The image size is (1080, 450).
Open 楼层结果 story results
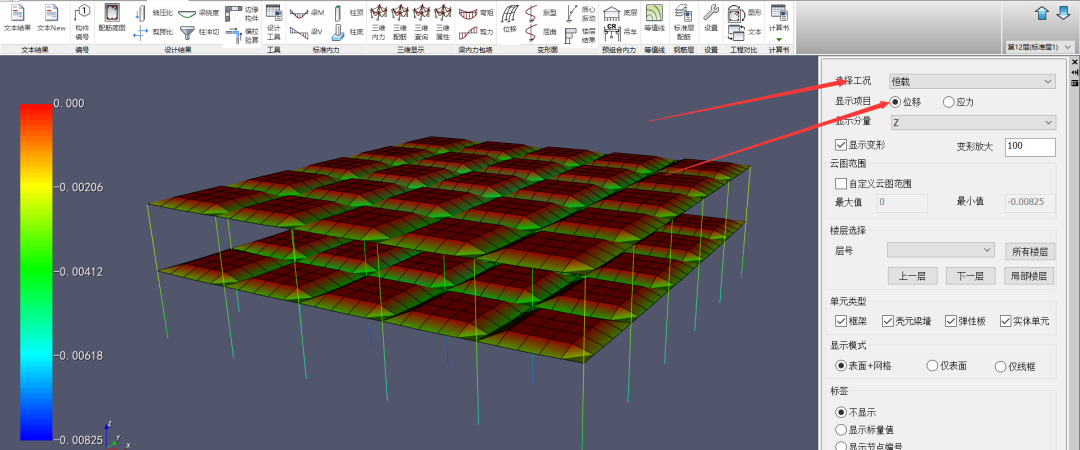point(580,34)
